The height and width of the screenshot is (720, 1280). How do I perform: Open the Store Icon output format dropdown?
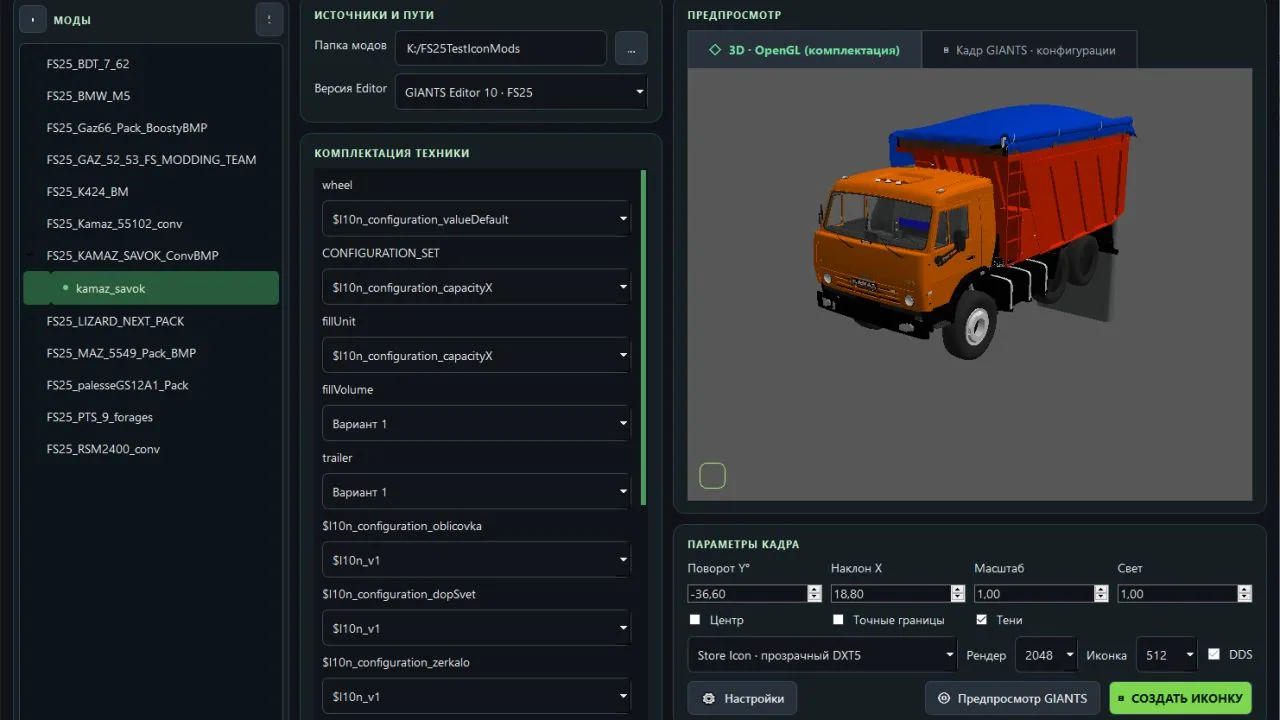coord(823,655)
